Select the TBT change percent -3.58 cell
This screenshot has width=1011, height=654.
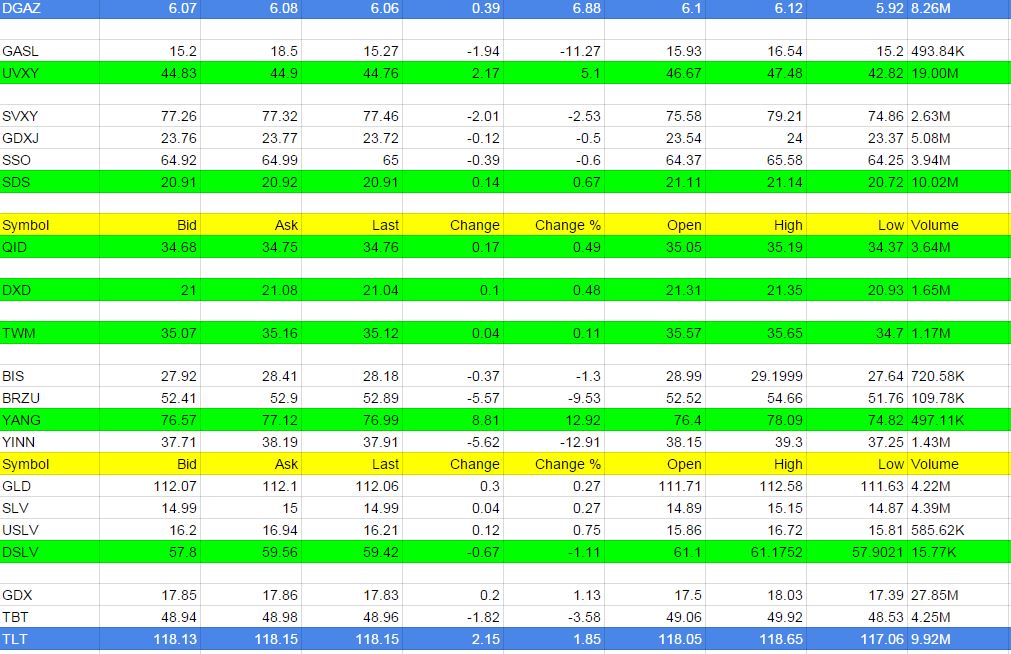pos(554,617)
